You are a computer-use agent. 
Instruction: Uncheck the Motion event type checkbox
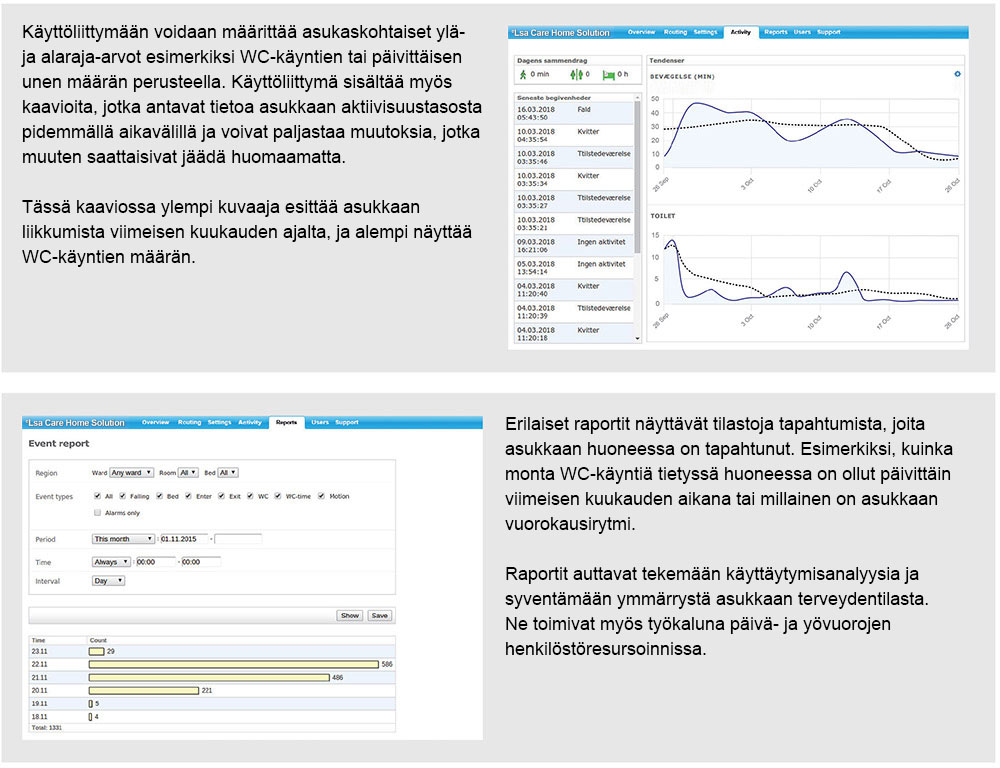click(x=321, y=495)
